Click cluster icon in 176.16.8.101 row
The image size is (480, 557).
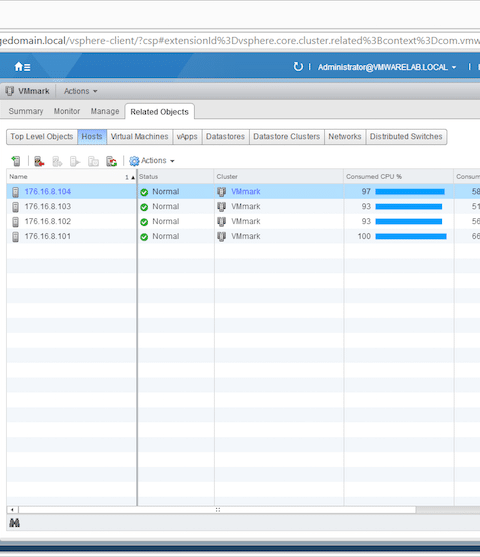pyautogui.click(x=221, y=237)
